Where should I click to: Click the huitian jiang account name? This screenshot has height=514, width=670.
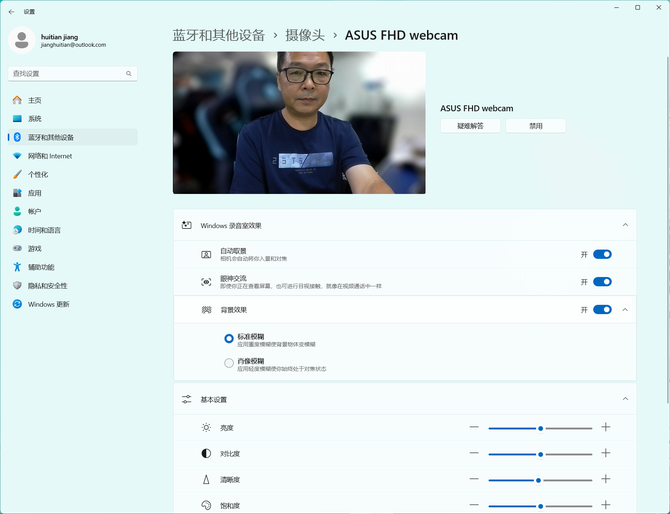point(59,37)
